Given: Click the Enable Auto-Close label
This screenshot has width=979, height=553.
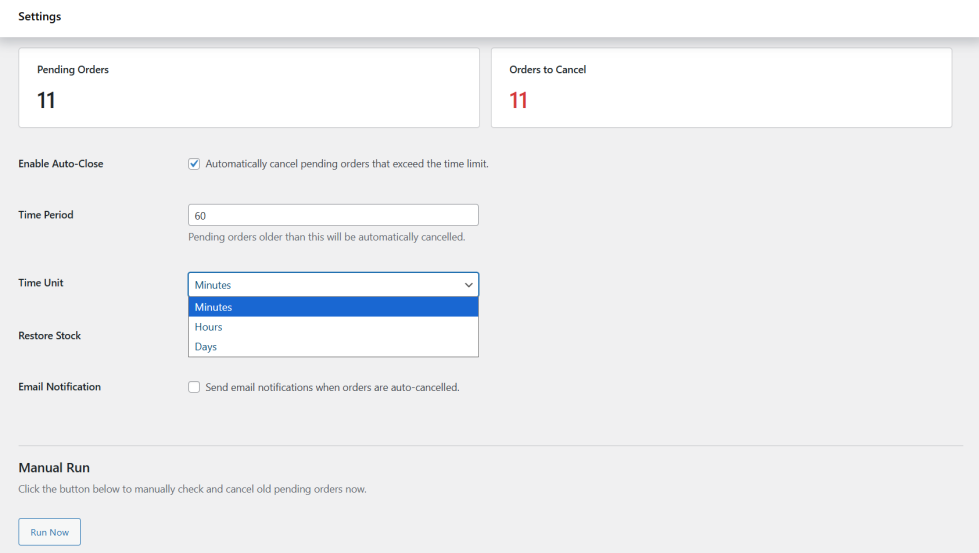Looking at the screenshot, I should 61,164.
